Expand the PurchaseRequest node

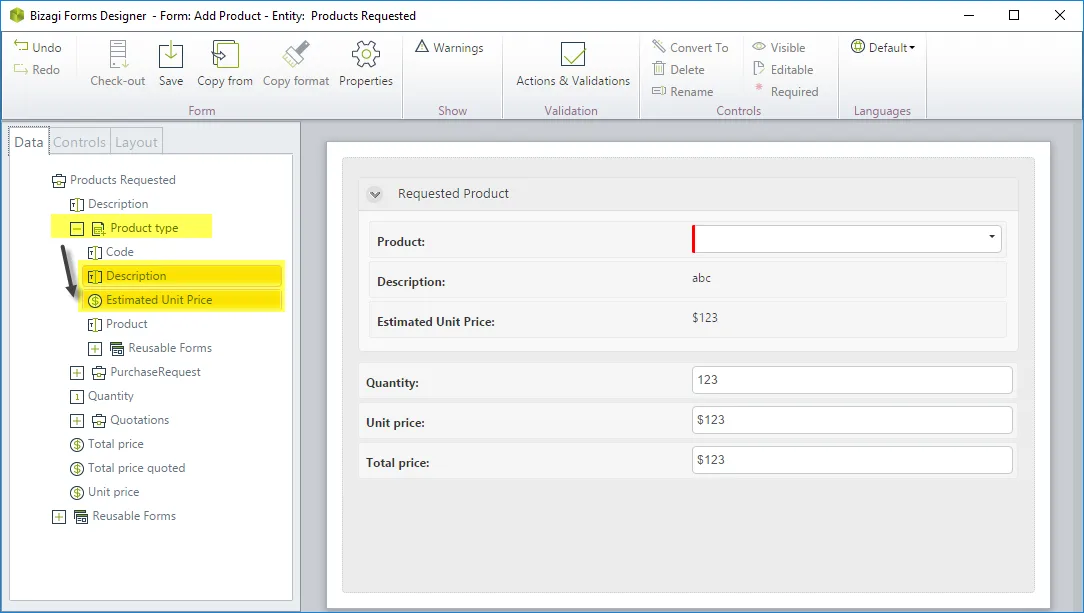(x=77, y=372)
